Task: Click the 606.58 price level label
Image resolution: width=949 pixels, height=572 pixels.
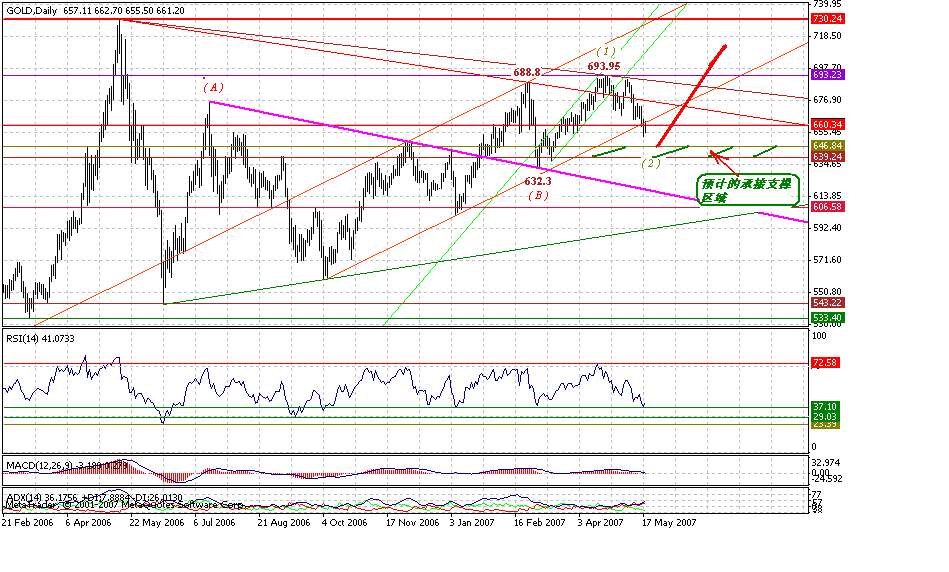Action: click(x=827, y=207)
